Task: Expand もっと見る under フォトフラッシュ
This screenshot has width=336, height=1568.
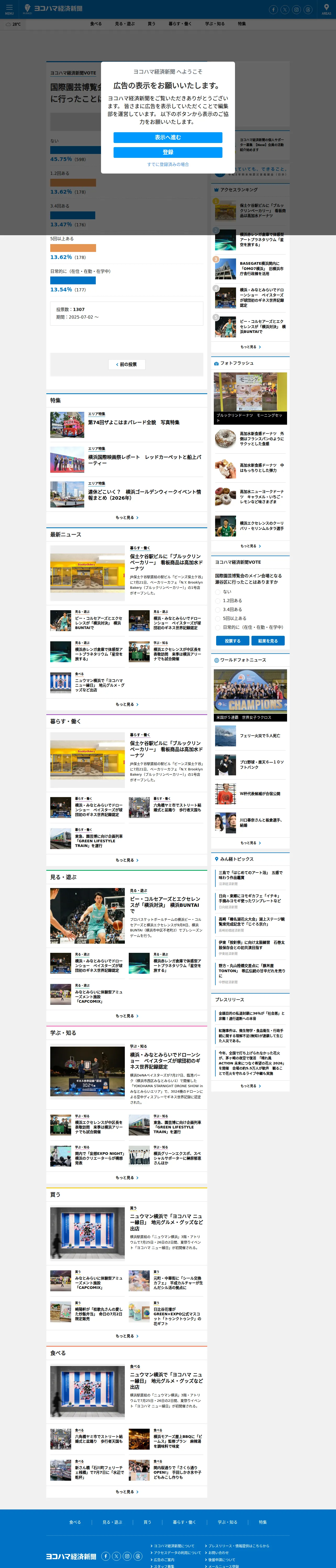Action: point(251,546)
